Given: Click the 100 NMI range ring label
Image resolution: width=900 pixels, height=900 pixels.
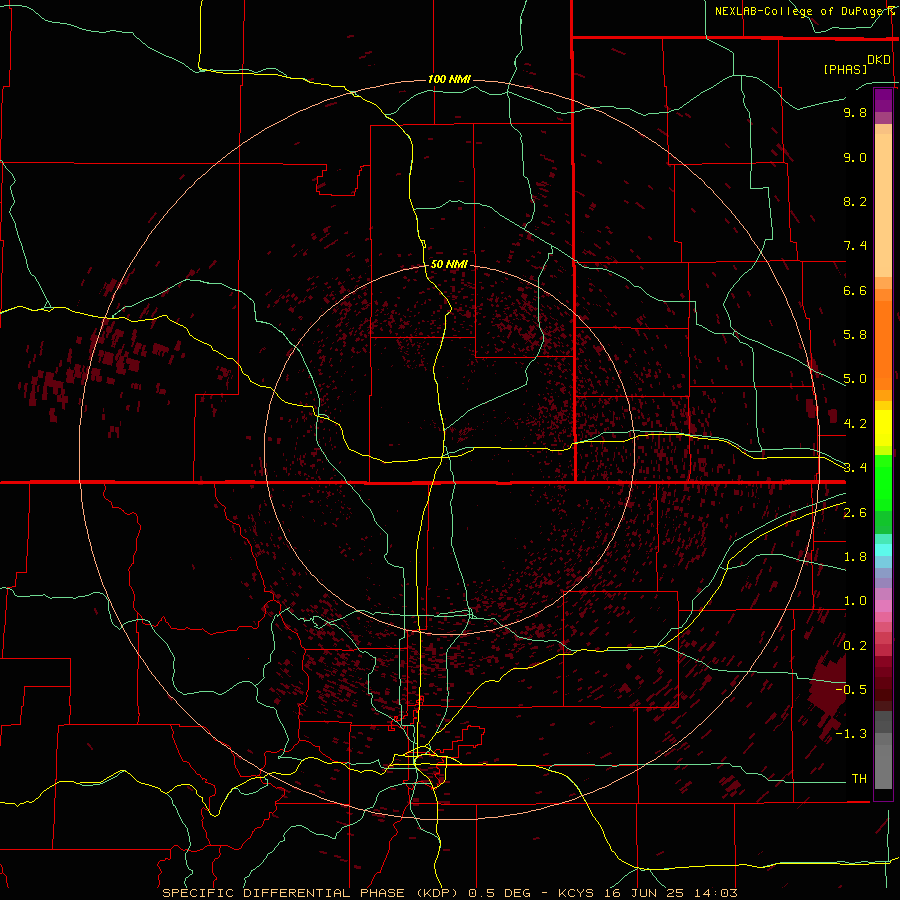Looking at the screenshot, I should click(449, 79).
